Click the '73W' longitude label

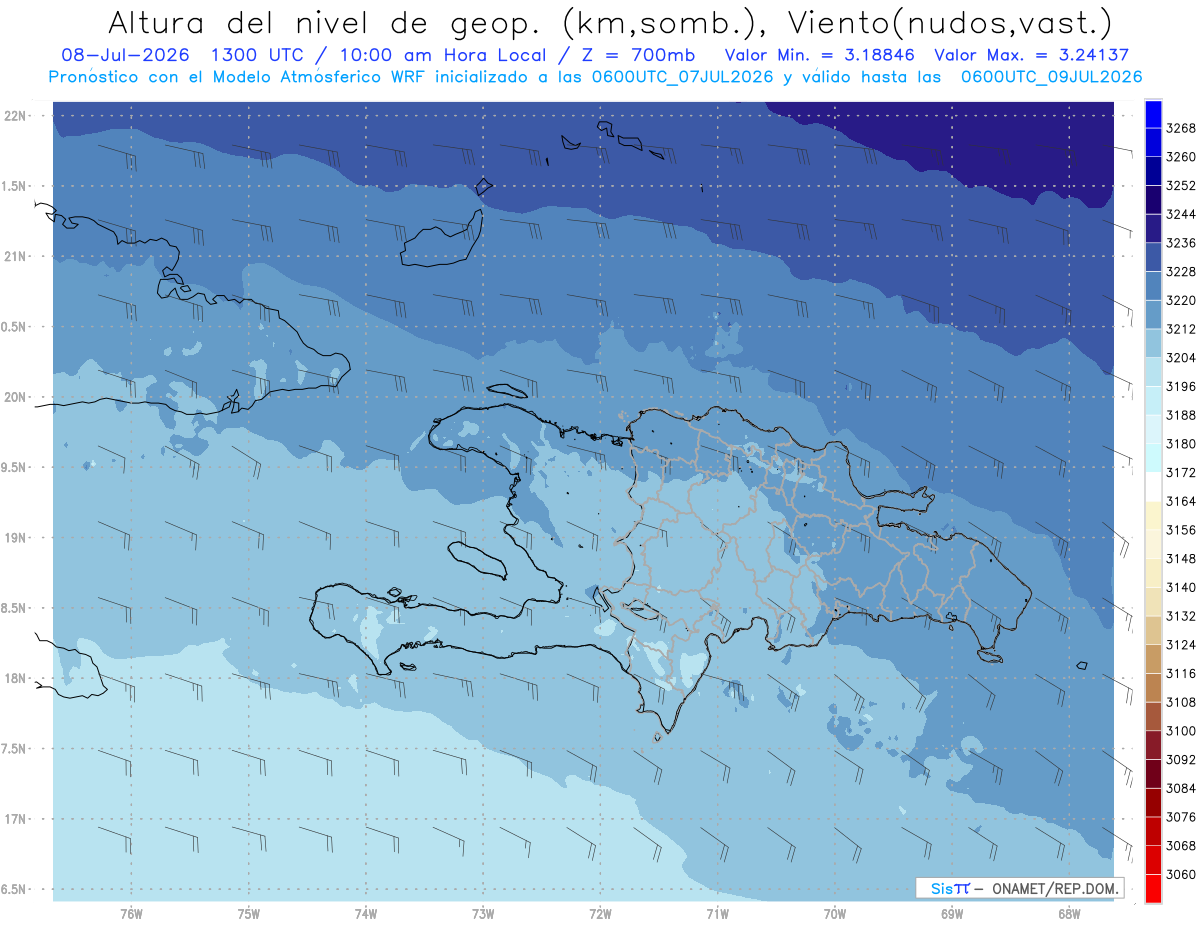tap(483, 914)
